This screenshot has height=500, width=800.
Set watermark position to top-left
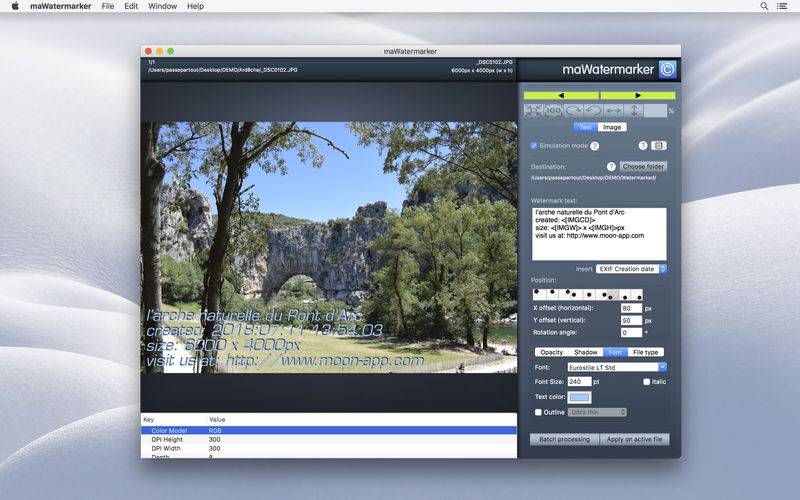point(539,294)
